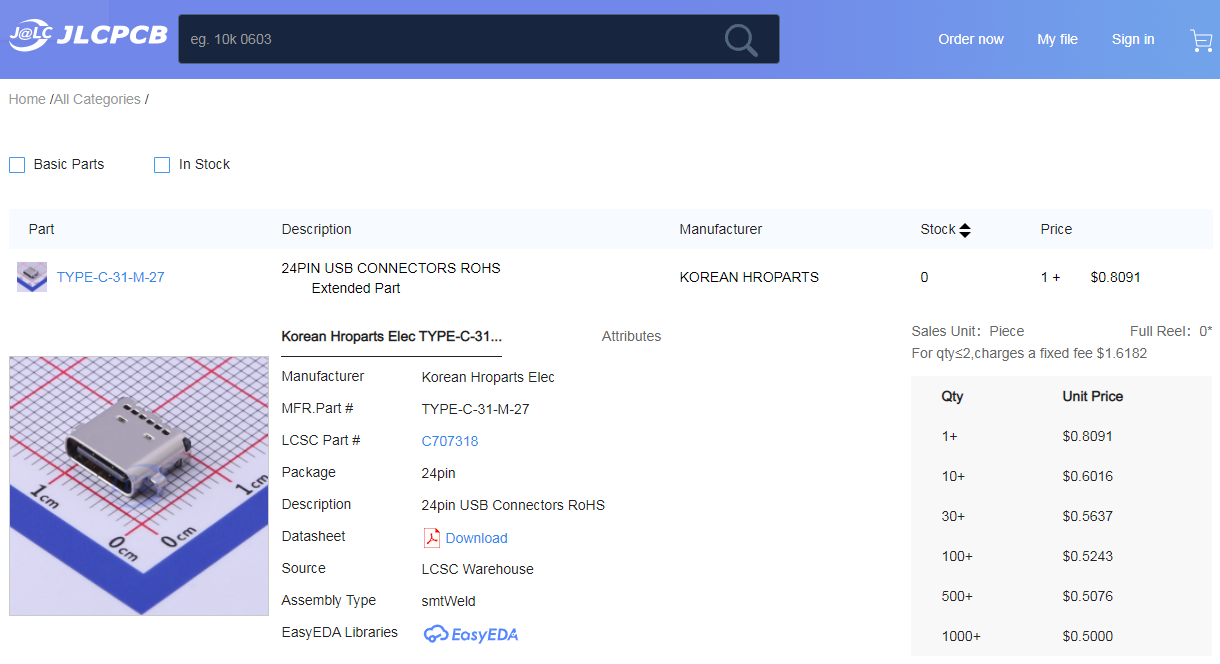Screen dimensions: 1220x664
Task: Click KOREAN HROPARTS manufacturer cell
Action: [749, 277]
